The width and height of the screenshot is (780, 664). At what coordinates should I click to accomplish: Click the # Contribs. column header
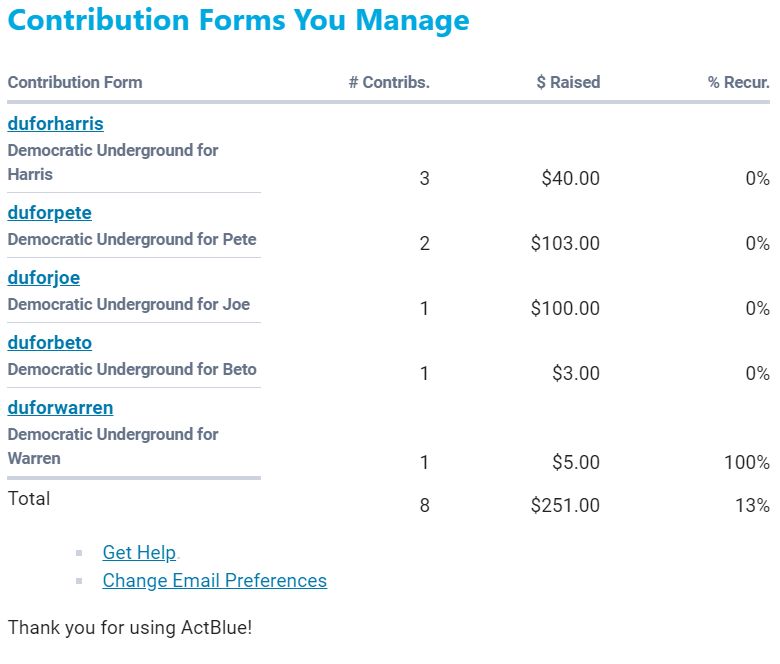click(389, 83)
